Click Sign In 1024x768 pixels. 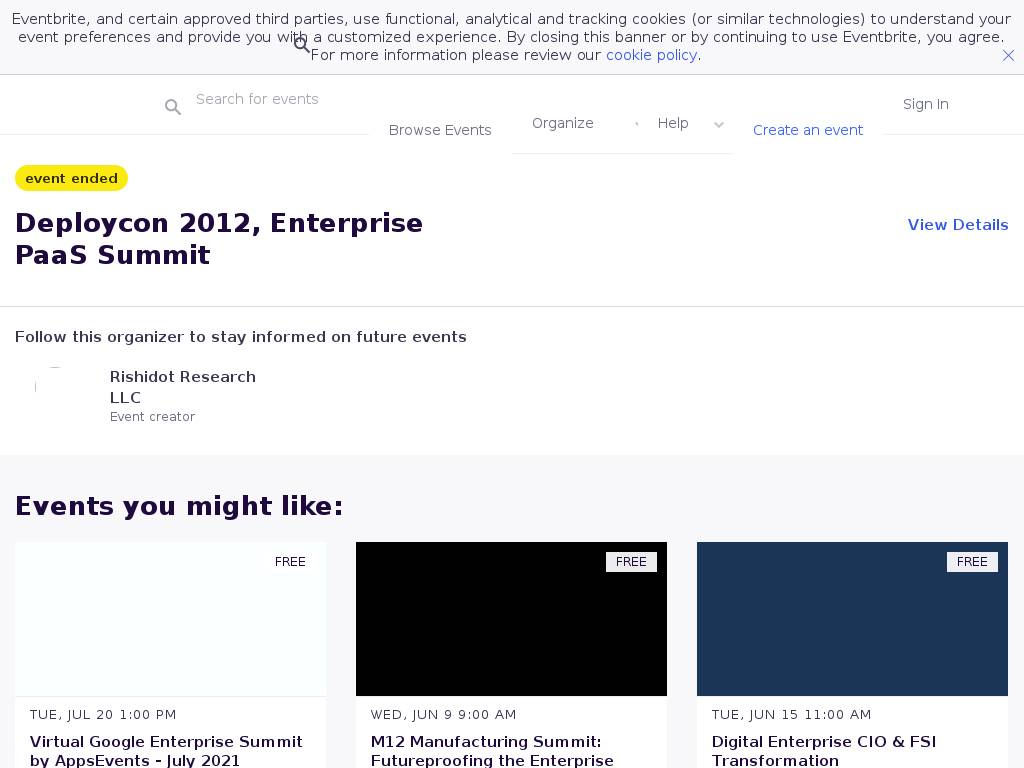[925, 104]
